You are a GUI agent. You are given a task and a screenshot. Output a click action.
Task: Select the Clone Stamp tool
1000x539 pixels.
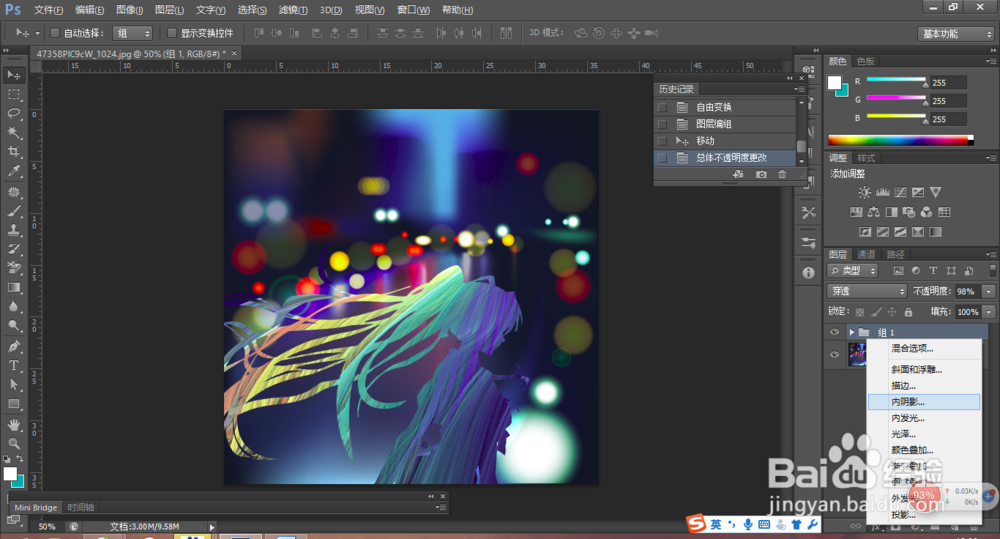pyautogui.click(x=13, y=230)
